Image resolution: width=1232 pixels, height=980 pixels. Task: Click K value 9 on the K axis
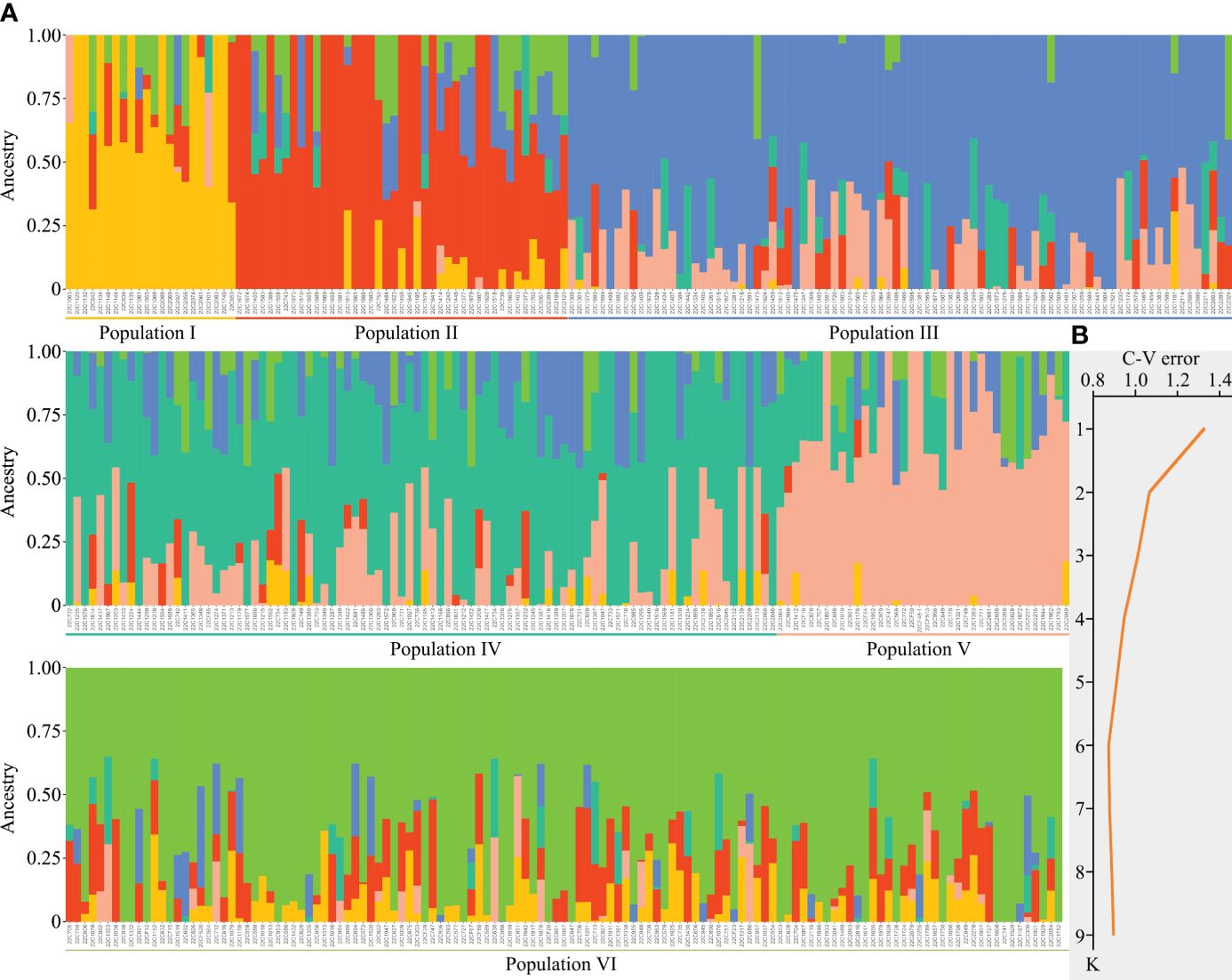(1080, 936)
